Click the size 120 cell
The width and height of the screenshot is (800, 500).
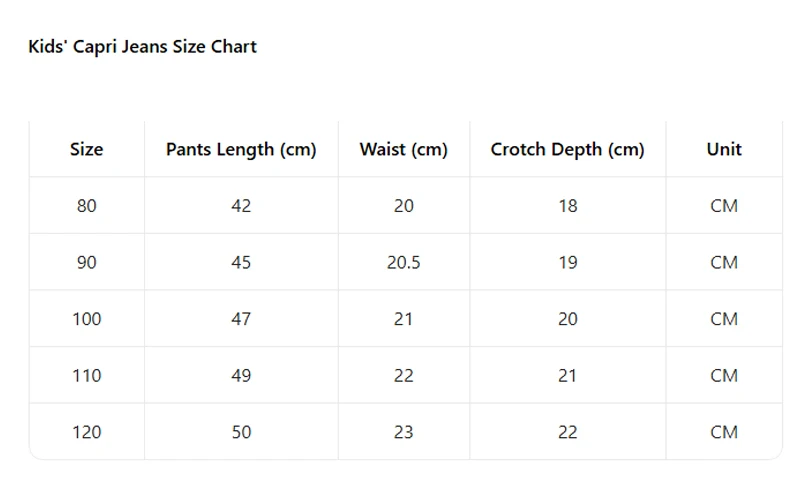(87, 432)
